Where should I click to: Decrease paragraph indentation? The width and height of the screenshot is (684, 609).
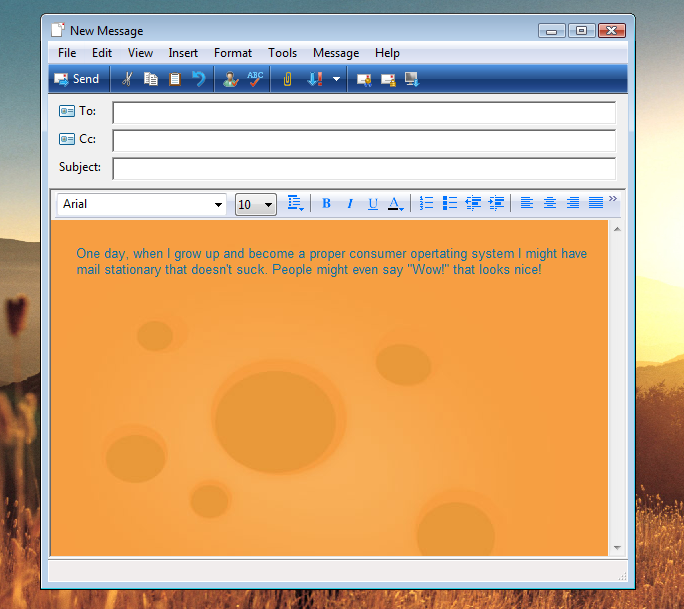point(473,203)
